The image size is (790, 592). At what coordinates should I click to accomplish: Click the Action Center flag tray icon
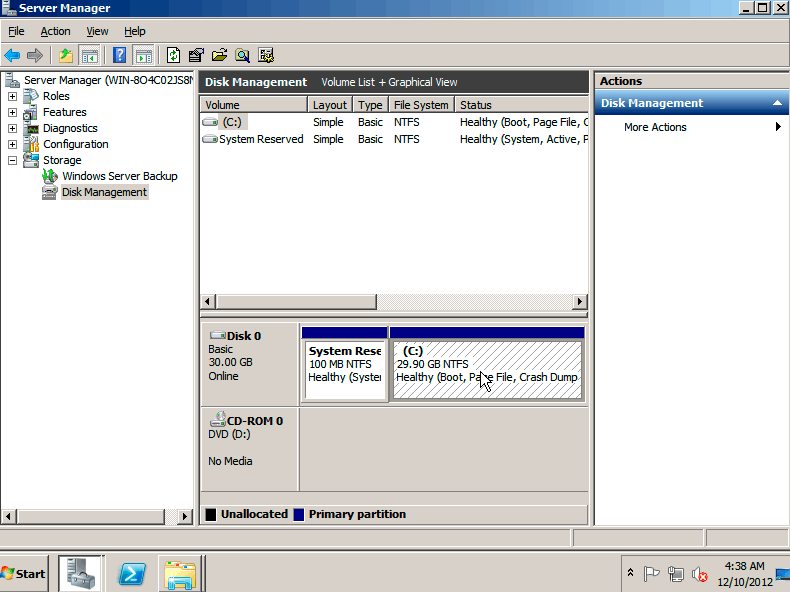[651, 574]
